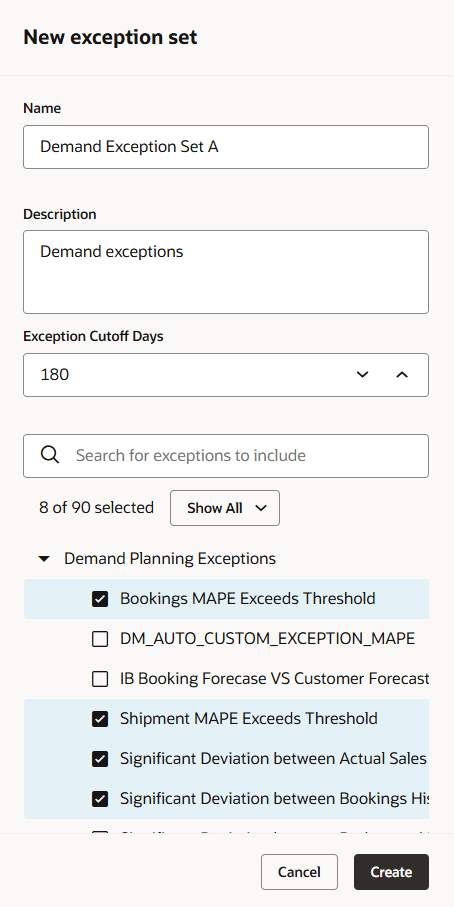Viewport: 454px width, 907px height.
Task: Increase Exception Cutoff Days with up chevron
Action: [402, 375]
